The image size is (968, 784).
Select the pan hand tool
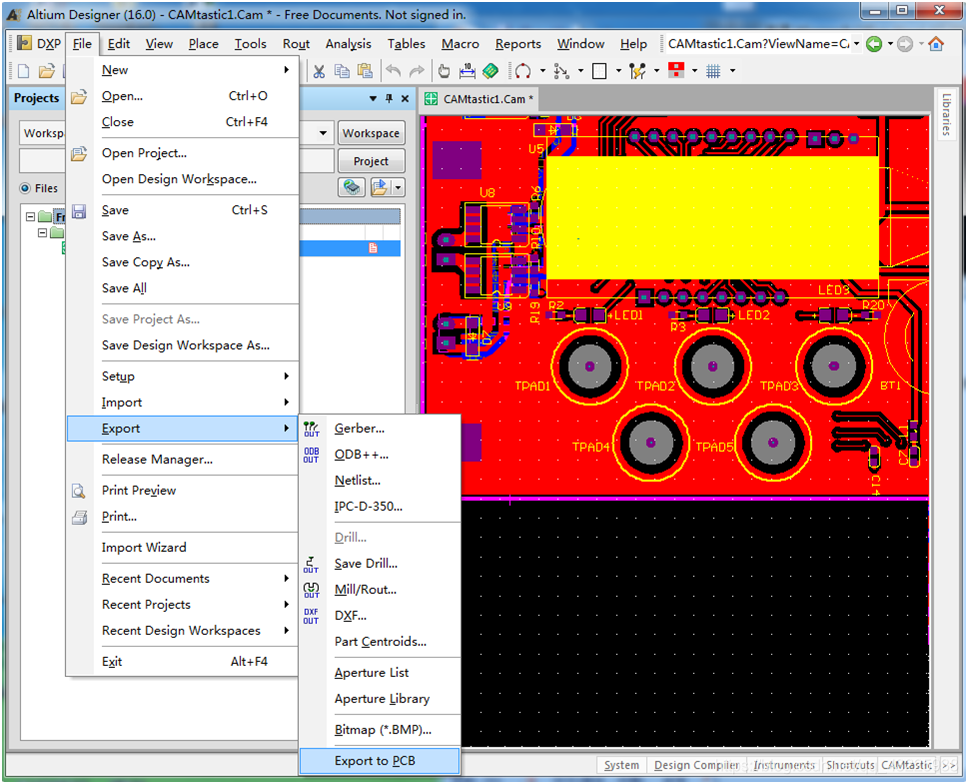click(444, 71)
